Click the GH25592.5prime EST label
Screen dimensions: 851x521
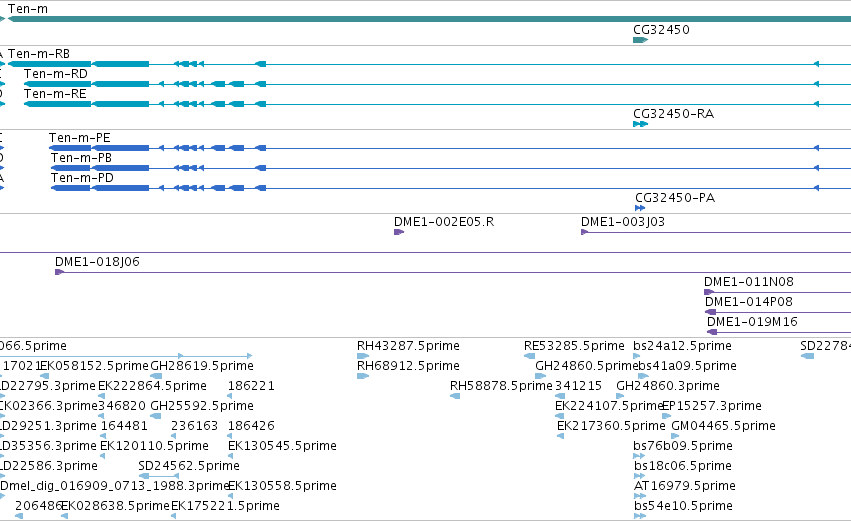(x=202, y=406)
